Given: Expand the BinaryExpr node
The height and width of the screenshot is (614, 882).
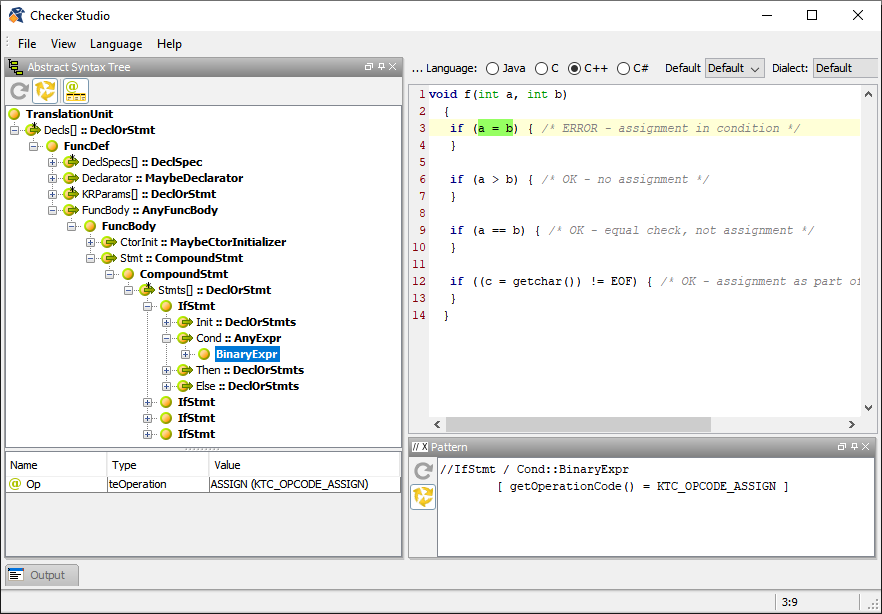Looking at the screenshot, I should 185,354.
